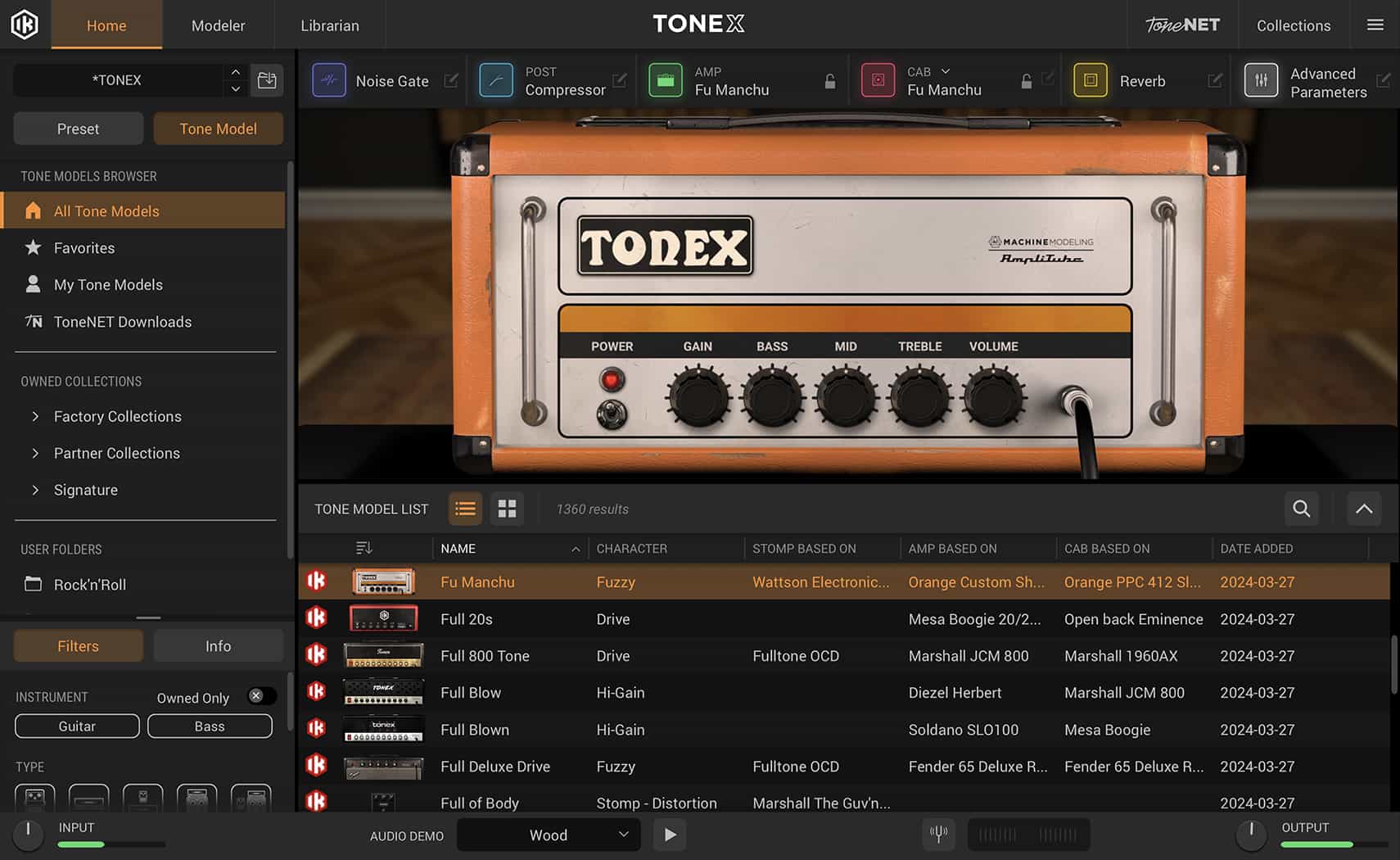Unlock the CAB Fu Manchu module
The width and height of the screenshot is (1400, 860).
coord(1027,80)
